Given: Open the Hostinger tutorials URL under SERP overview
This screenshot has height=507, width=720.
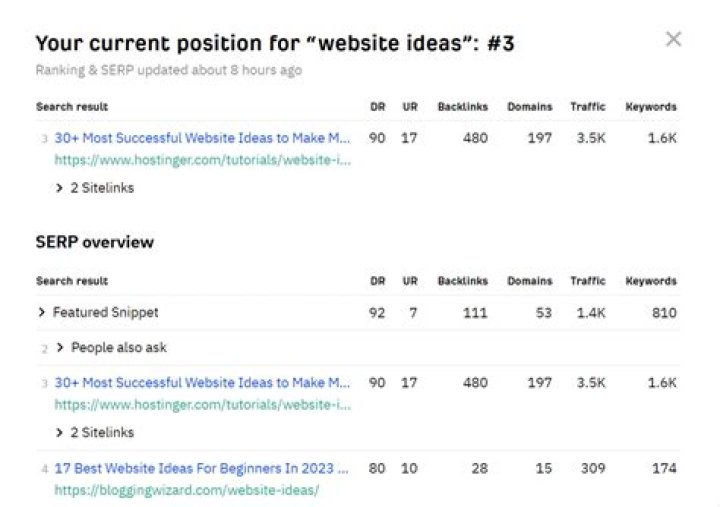Looking at the screenshot, I should click(202, 405).
